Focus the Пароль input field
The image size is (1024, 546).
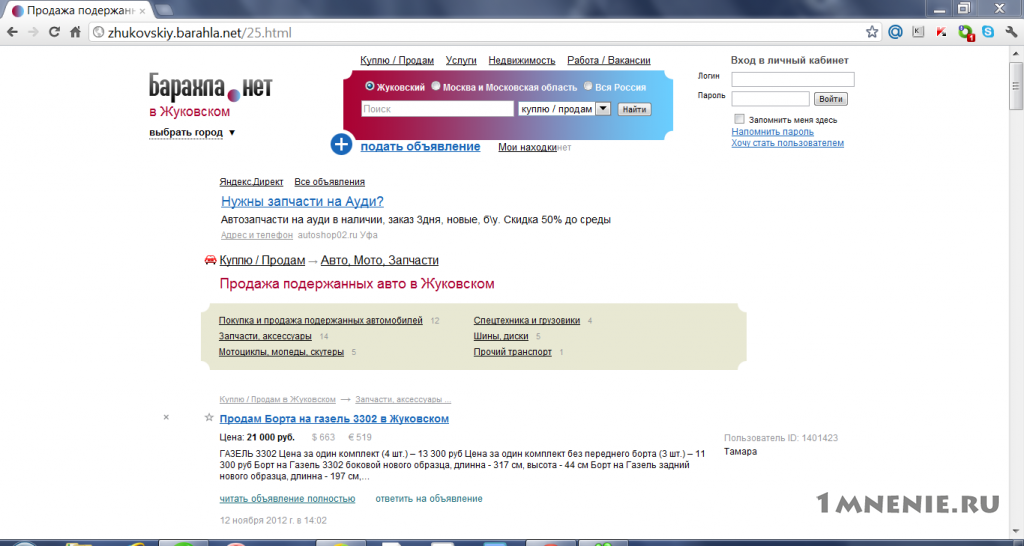[x=771, y=99]
